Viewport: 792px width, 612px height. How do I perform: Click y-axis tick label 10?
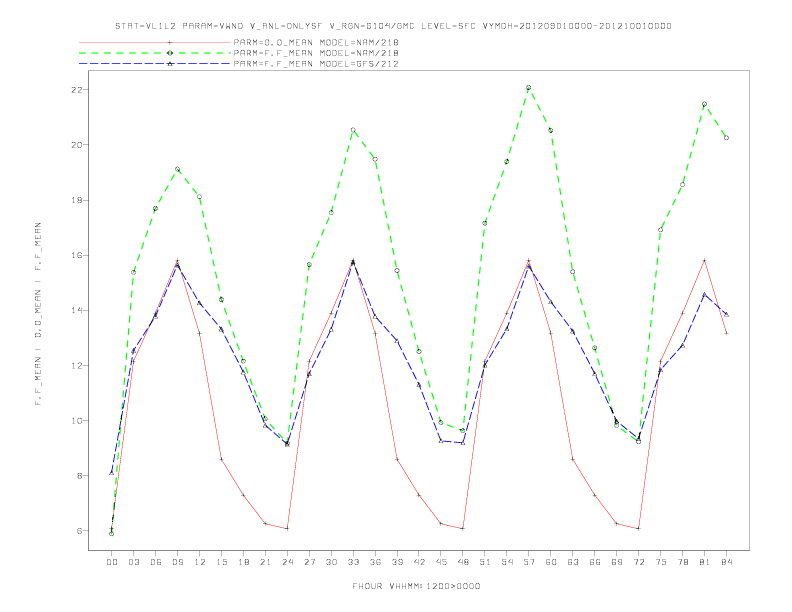point(77,420)
